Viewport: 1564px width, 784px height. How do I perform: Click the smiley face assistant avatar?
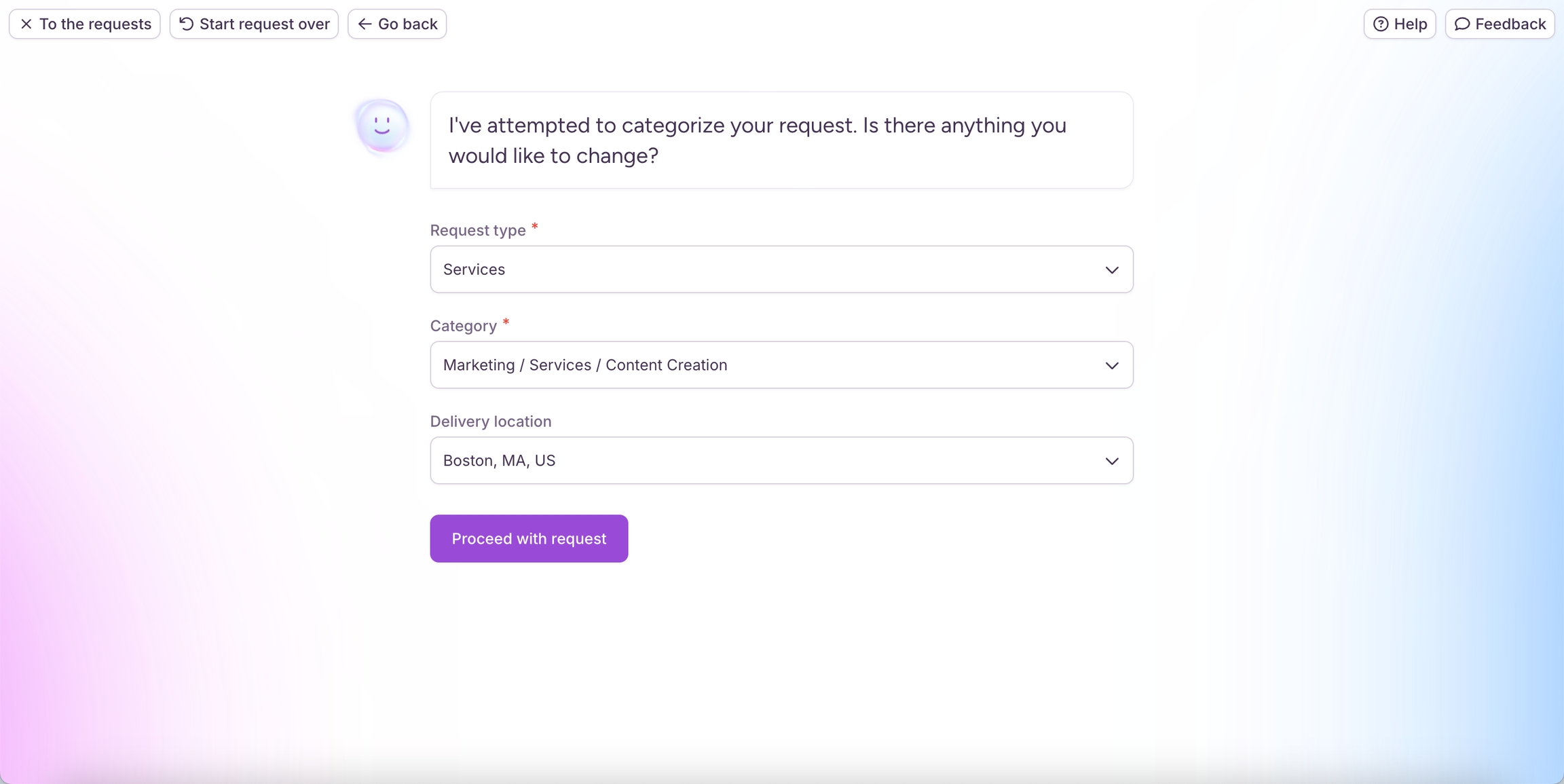(382, 126)
